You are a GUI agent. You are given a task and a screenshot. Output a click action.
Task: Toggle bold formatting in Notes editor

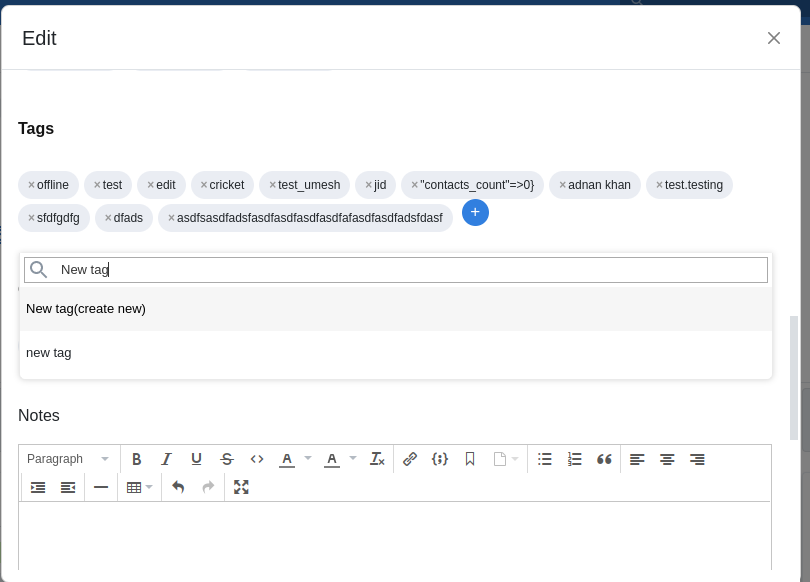pos(137,459)
